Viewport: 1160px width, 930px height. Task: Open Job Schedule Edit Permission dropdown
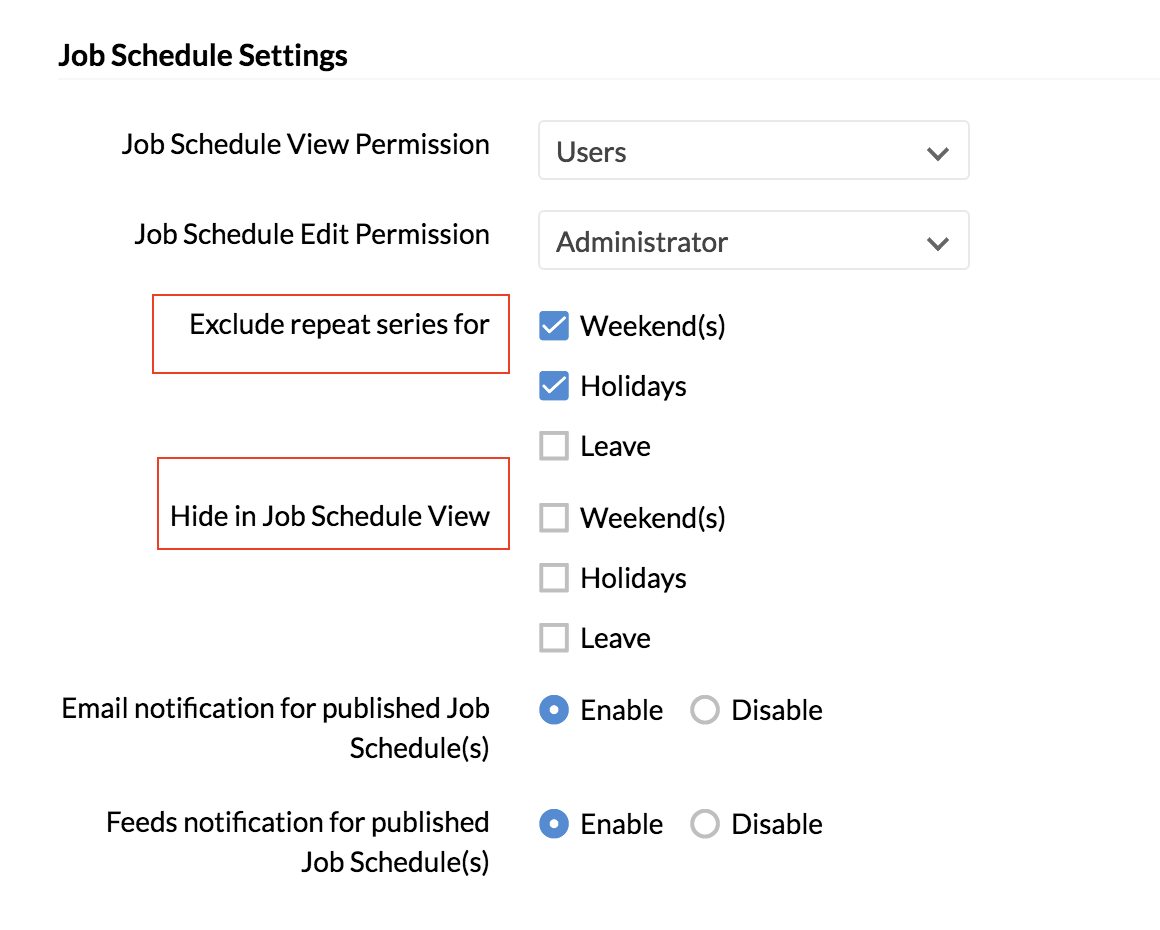753,240
